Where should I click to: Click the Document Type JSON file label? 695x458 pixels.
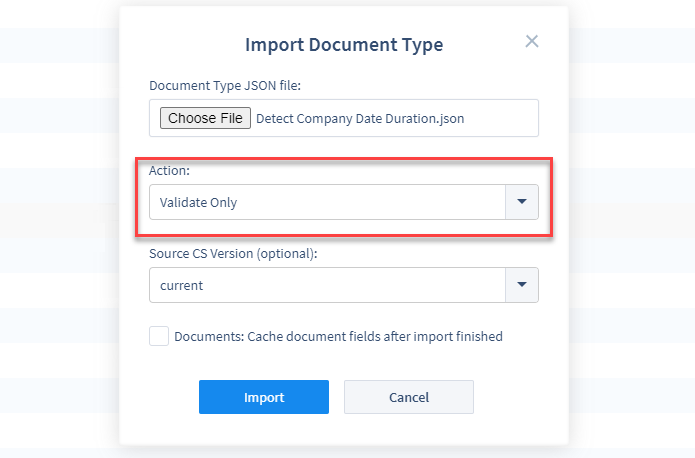225,85
